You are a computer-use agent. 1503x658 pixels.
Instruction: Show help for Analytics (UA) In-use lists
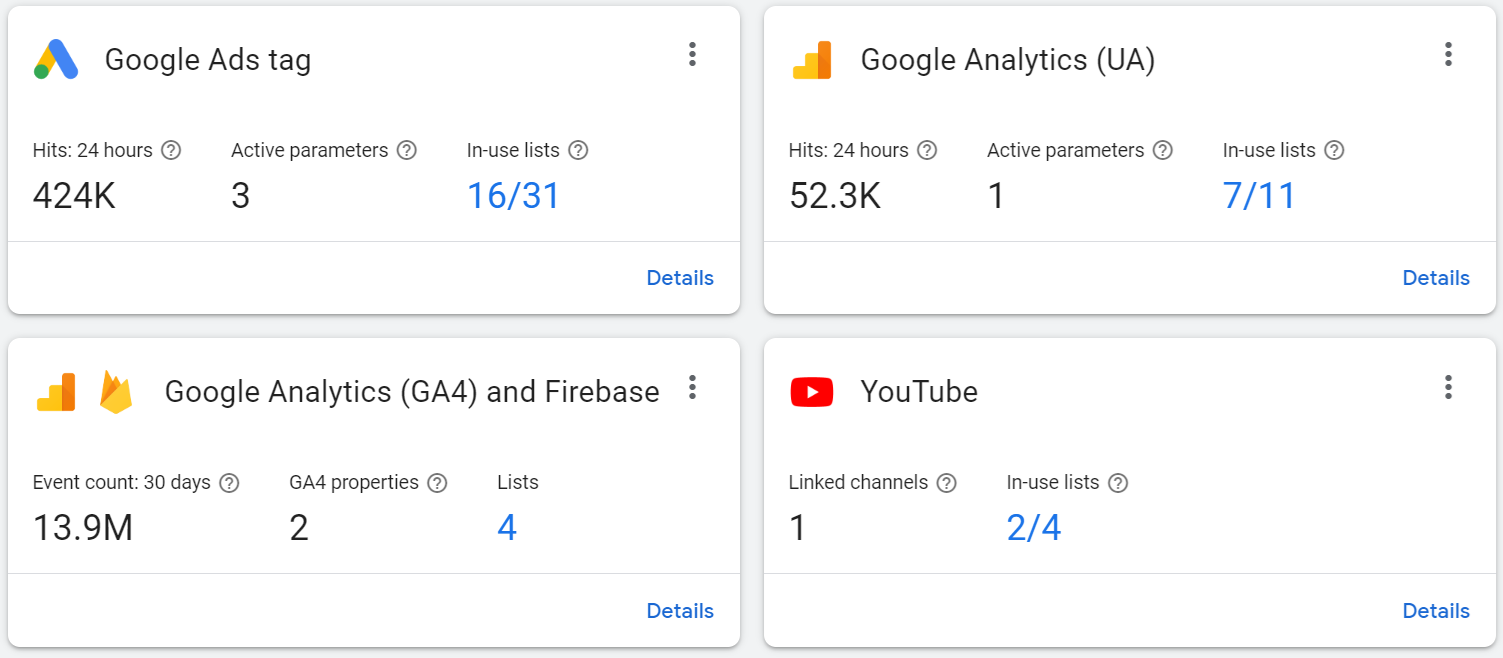(1334, 151)
